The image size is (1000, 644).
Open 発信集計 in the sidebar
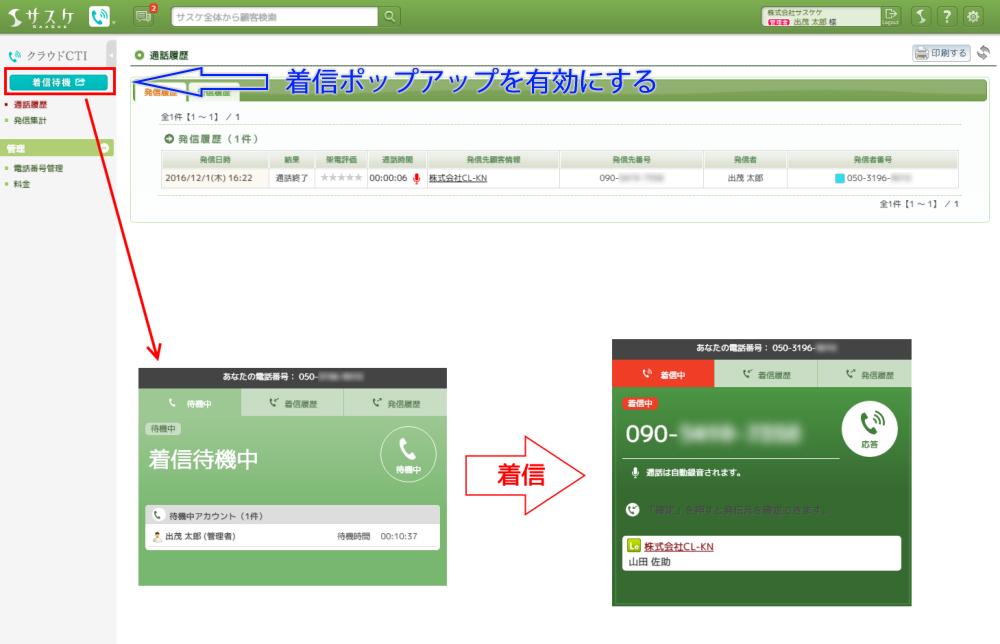[30, 120]
